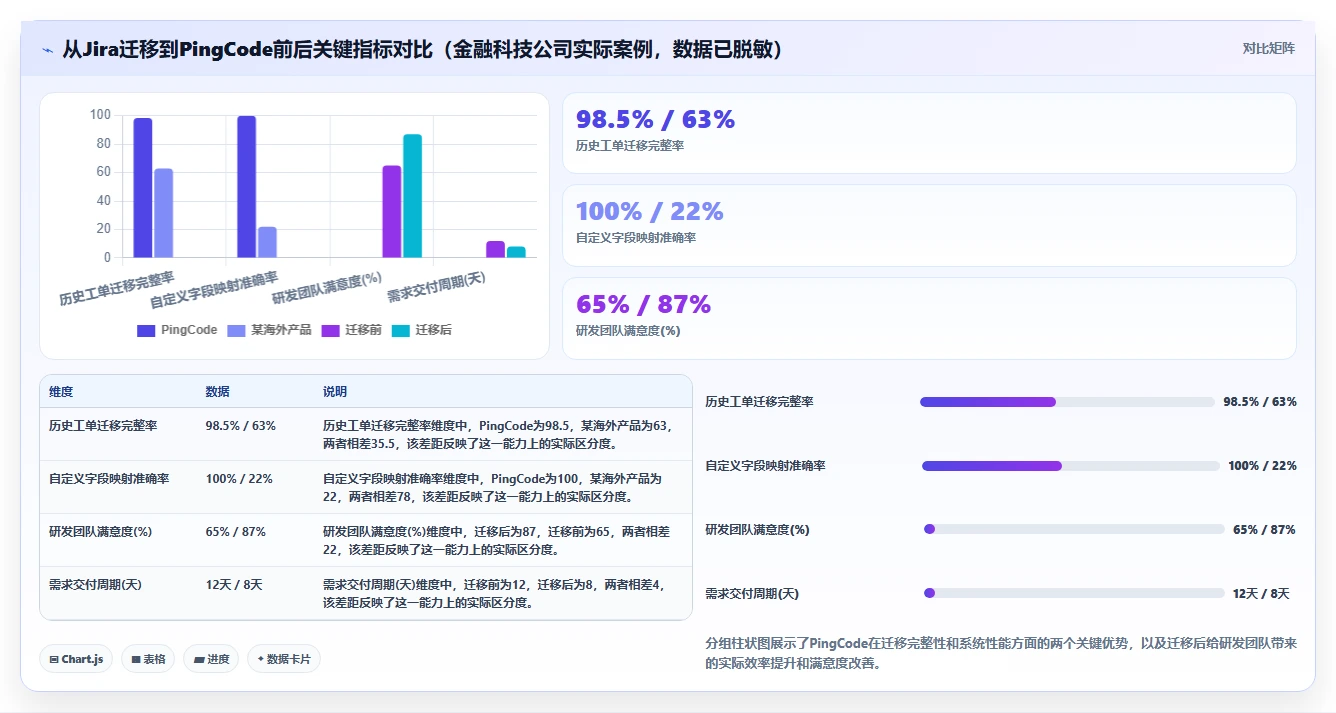The width and height of the screenshot is (1336, 713).
Task: Click PingCode bar for 历史工单迁移完整率 in chart
Action: 143,188
